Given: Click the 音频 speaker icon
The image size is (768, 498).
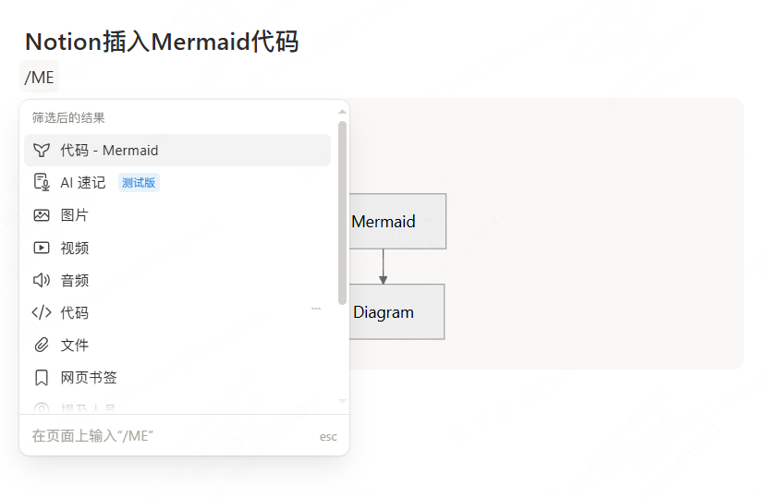Looking at the screenshot, I should point(42,280).
